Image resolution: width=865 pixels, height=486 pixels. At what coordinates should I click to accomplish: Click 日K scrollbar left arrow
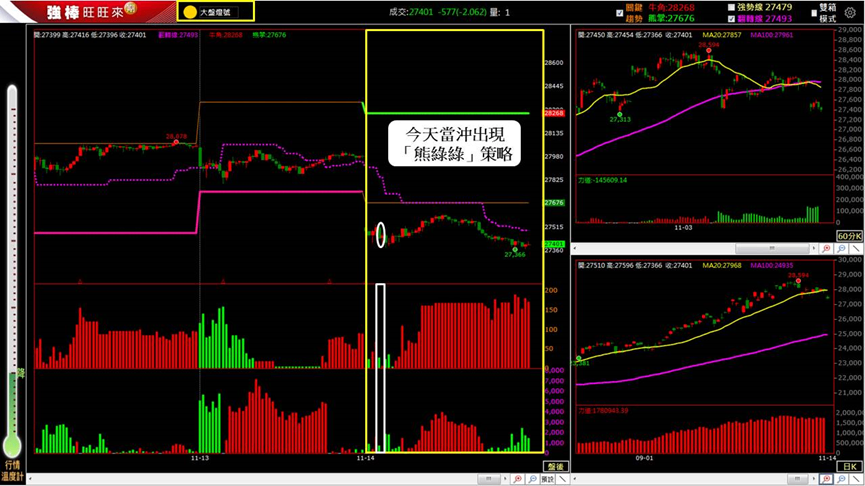pos(575,479)
